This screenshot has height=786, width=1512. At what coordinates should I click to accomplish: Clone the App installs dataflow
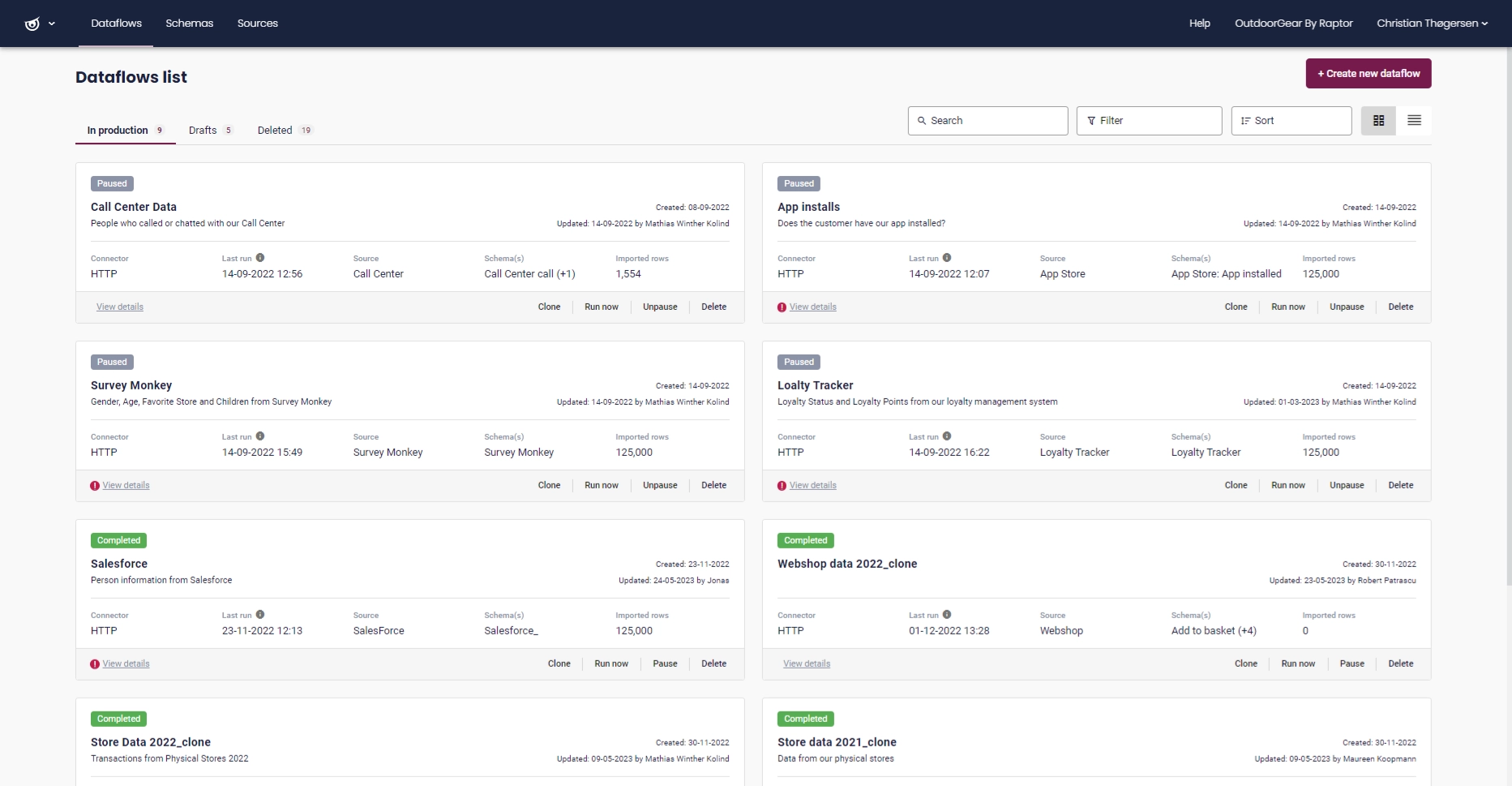[1236, 307]
